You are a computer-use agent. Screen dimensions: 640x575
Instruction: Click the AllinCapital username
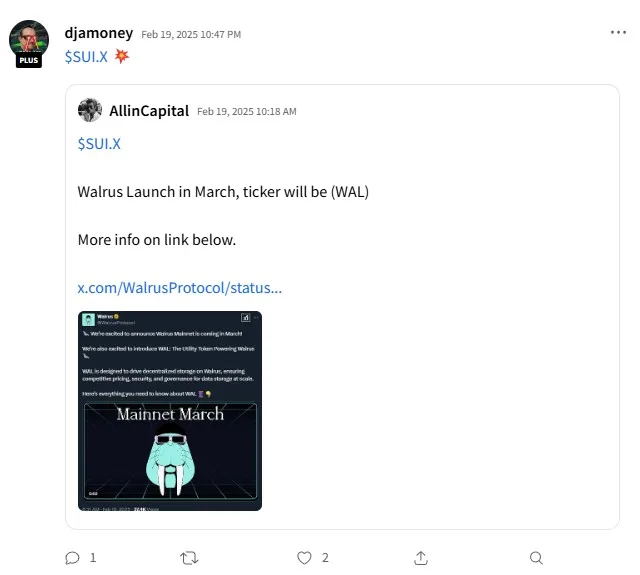149,111
